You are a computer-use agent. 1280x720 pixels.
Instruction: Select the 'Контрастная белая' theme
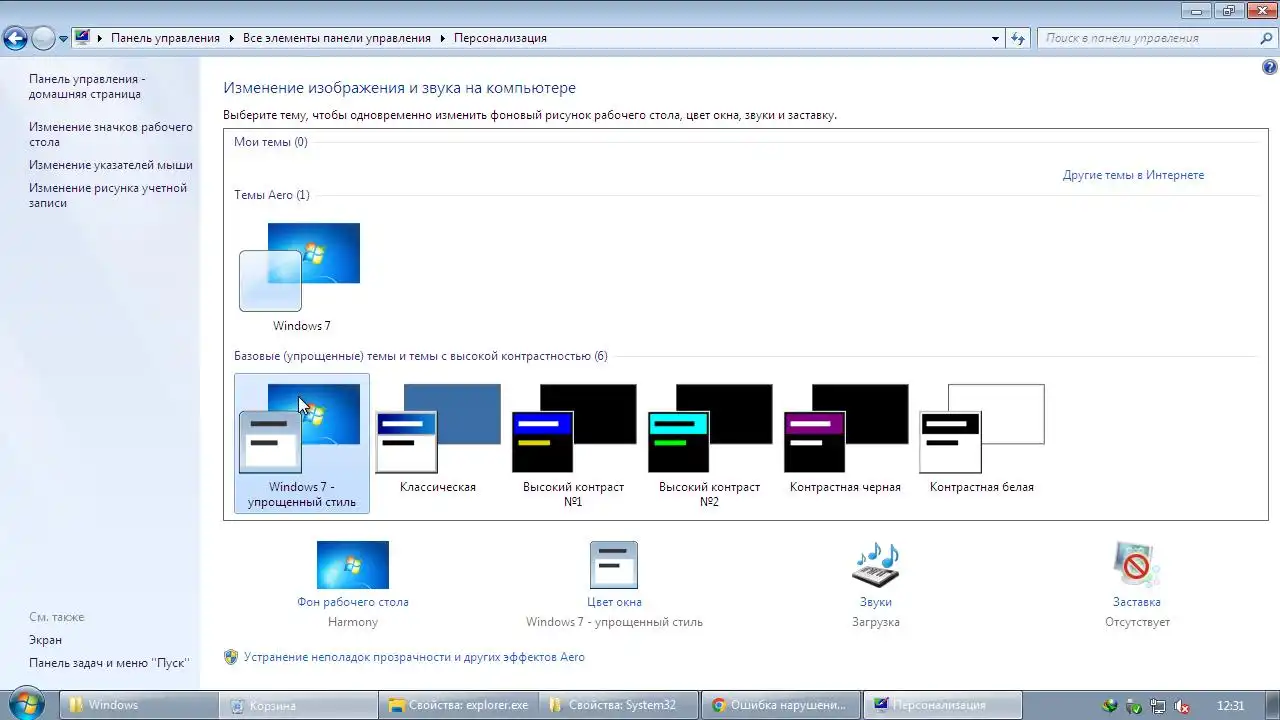982,440
